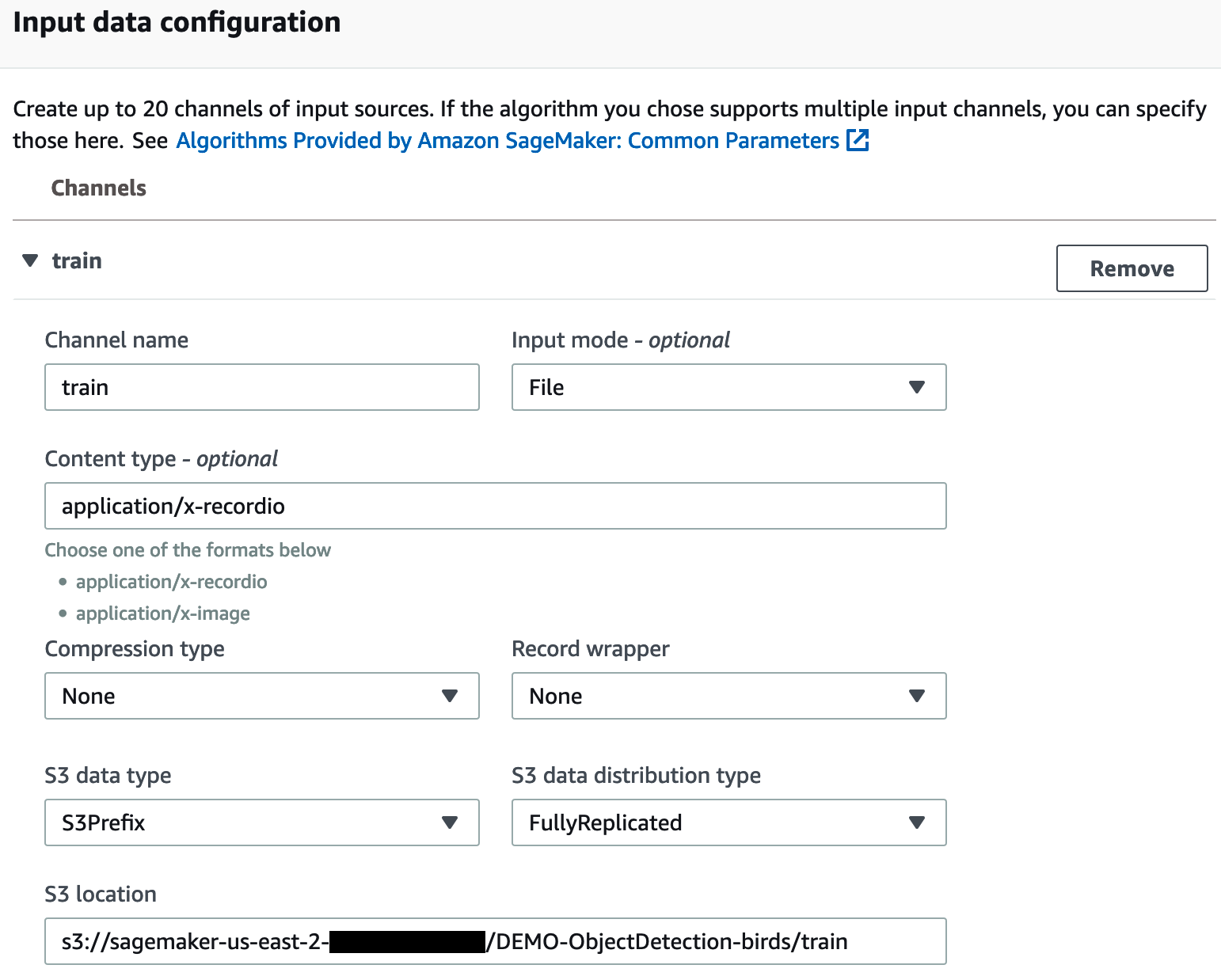Click the S3 location input field
The image size is (1221, 980).
[495, 941]
